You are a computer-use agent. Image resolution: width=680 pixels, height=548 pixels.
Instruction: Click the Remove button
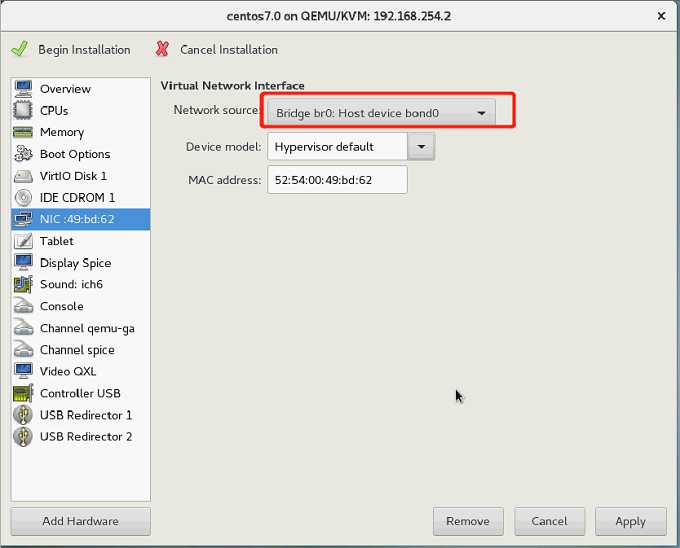tap(468, 521)
